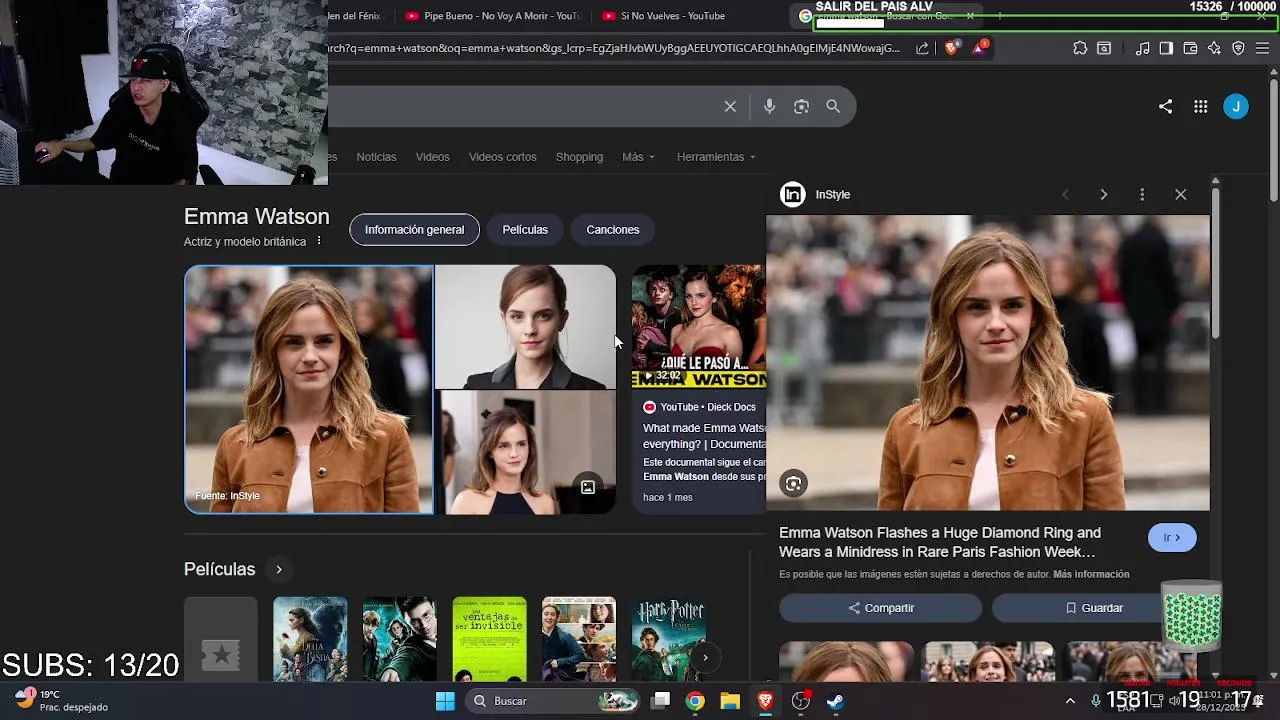This screenshot has width=1280, height=720.
Task: Switch to Pipe Bueno YouTube tab
Action: 493,16
